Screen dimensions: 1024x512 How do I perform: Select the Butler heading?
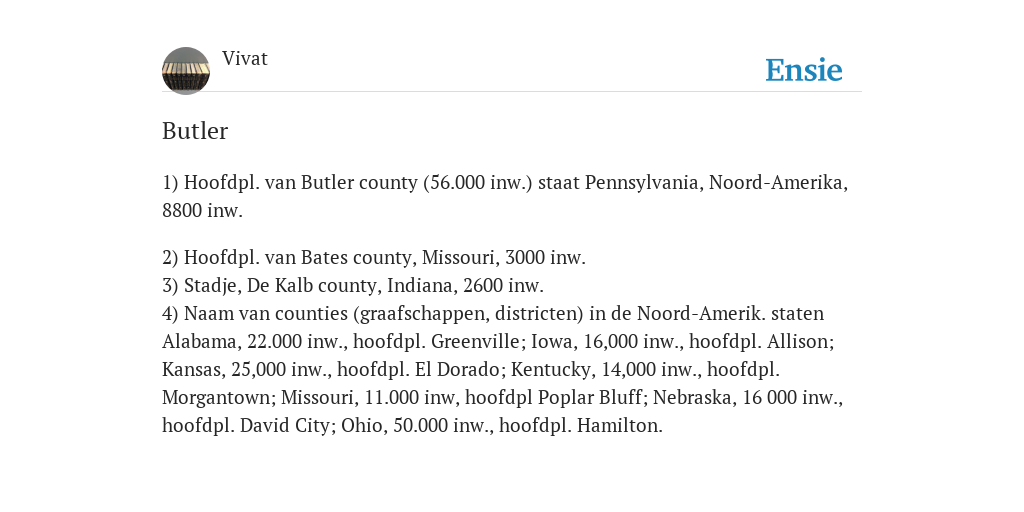point(195,131)
